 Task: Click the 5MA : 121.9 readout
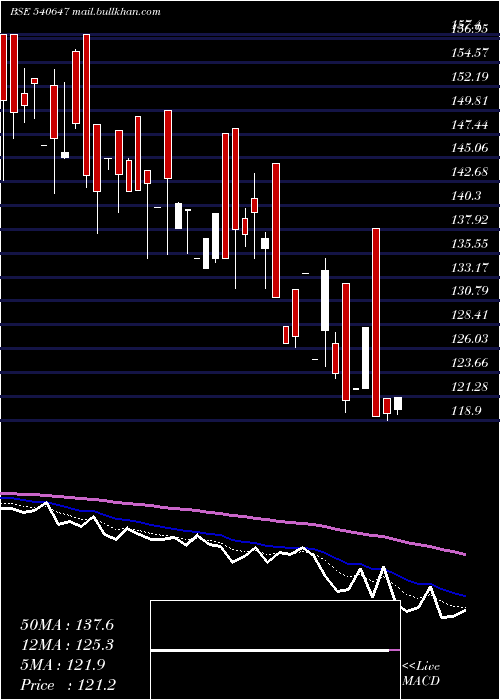tap(63, 665)
